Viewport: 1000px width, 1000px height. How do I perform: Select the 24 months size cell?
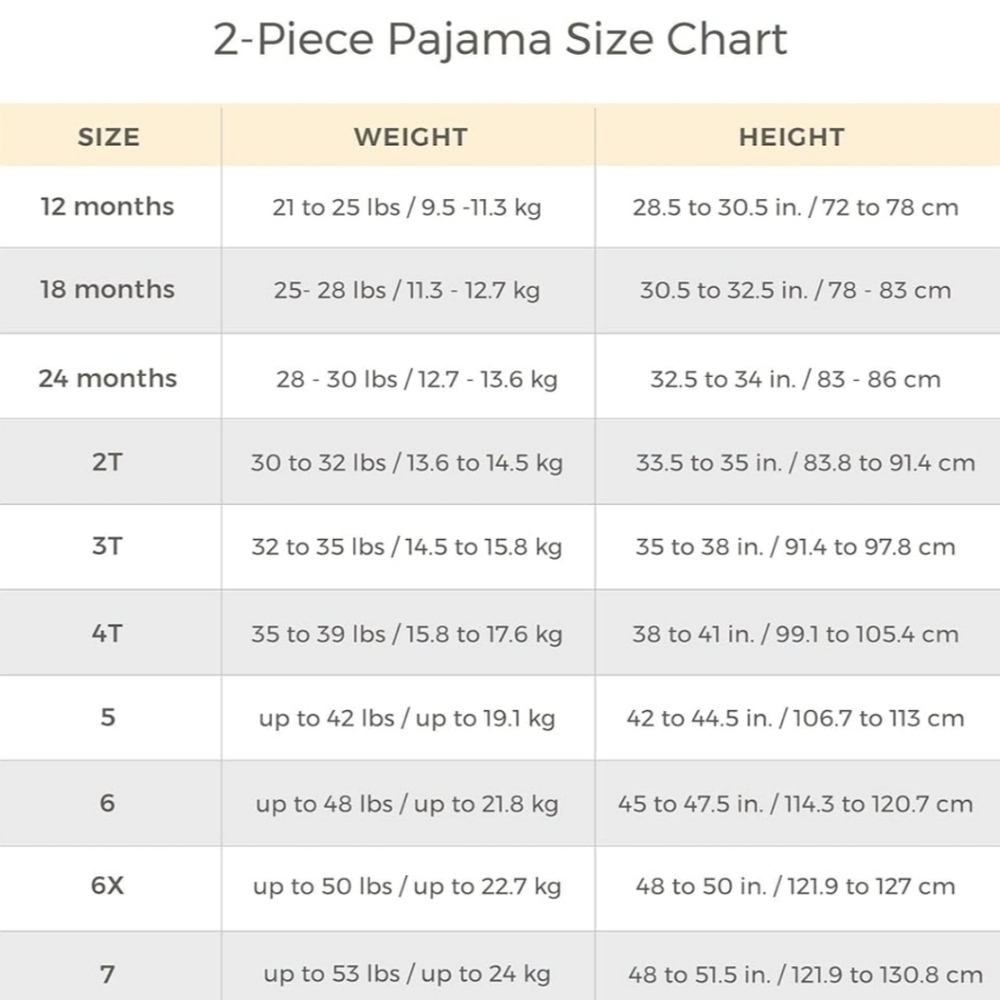tap(107, 378)
